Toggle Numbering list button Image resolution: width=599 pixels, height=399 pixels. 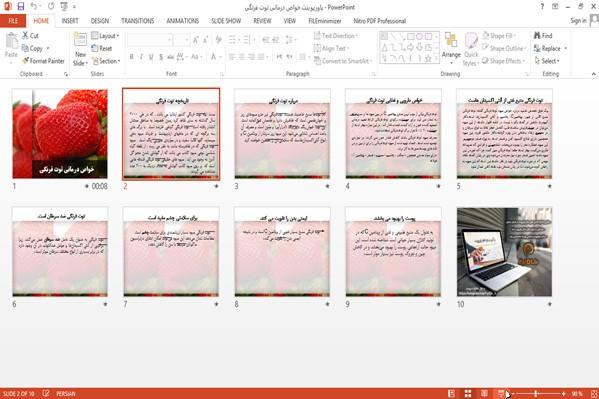coord(246,40)
